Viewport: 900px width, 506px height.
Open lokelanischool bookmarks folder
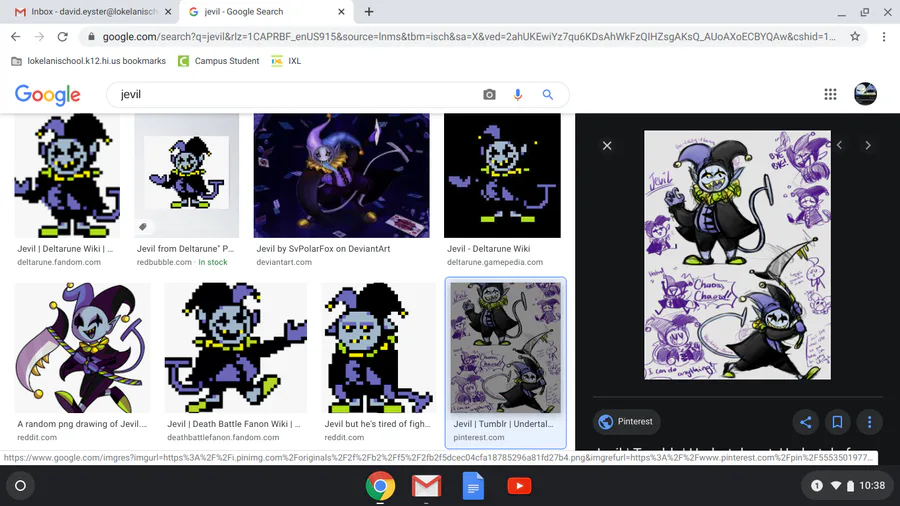pos(88,61)
